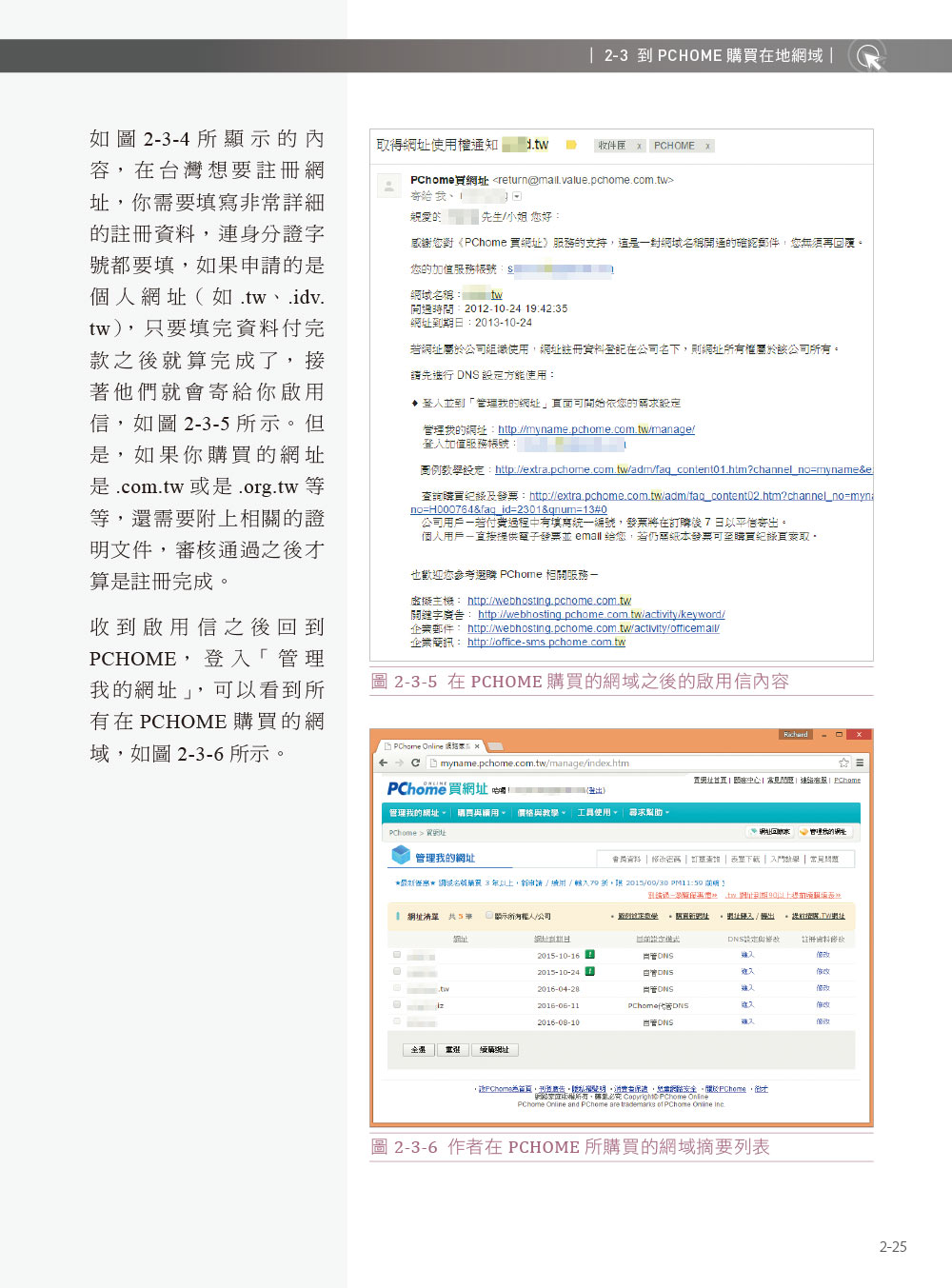Screen dimensions: 952x1288
Task: Click the 管理我的網址 button in the breadcrumb bar
Action: click(823, 832)
